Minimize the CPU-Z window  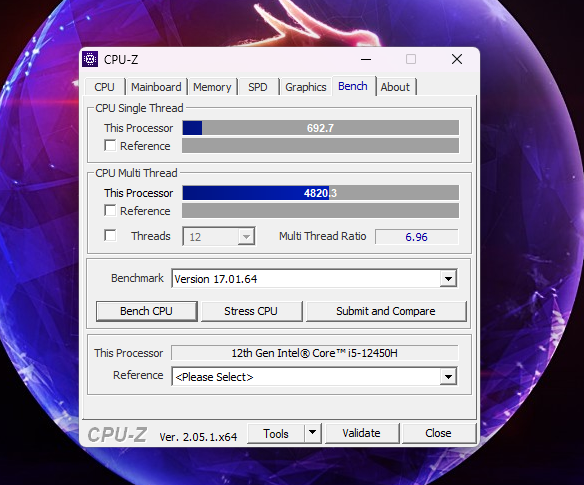click(366, 59)
